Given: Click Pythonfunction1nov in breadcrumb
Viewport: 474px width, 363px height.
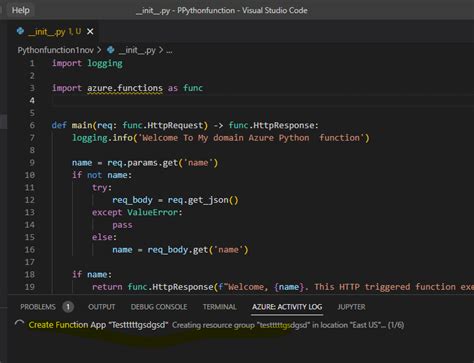Looking at the screenshot, I should [55, 50].
